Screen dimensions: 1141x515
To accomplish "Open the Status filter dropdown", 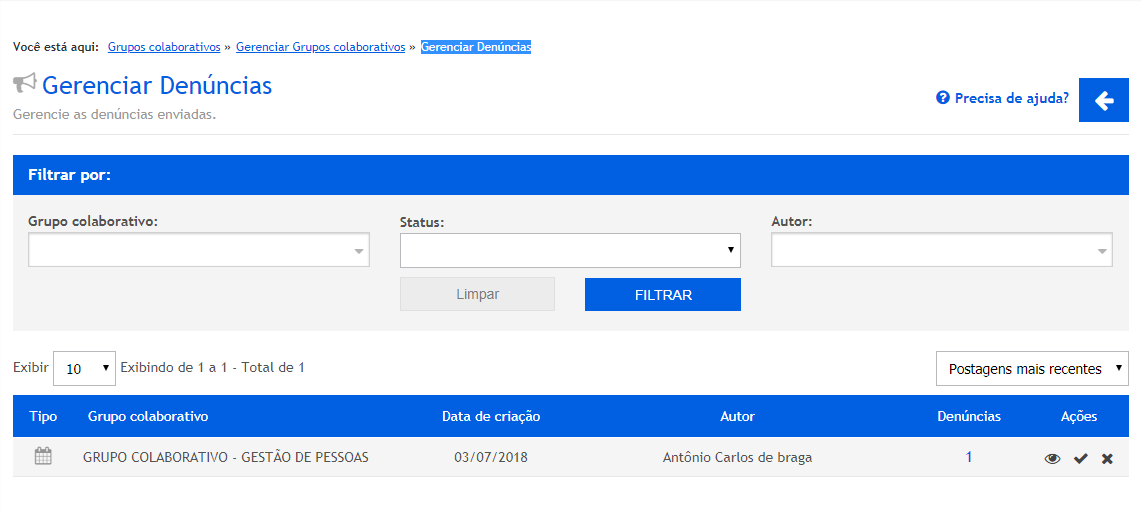I will [570, 251].
